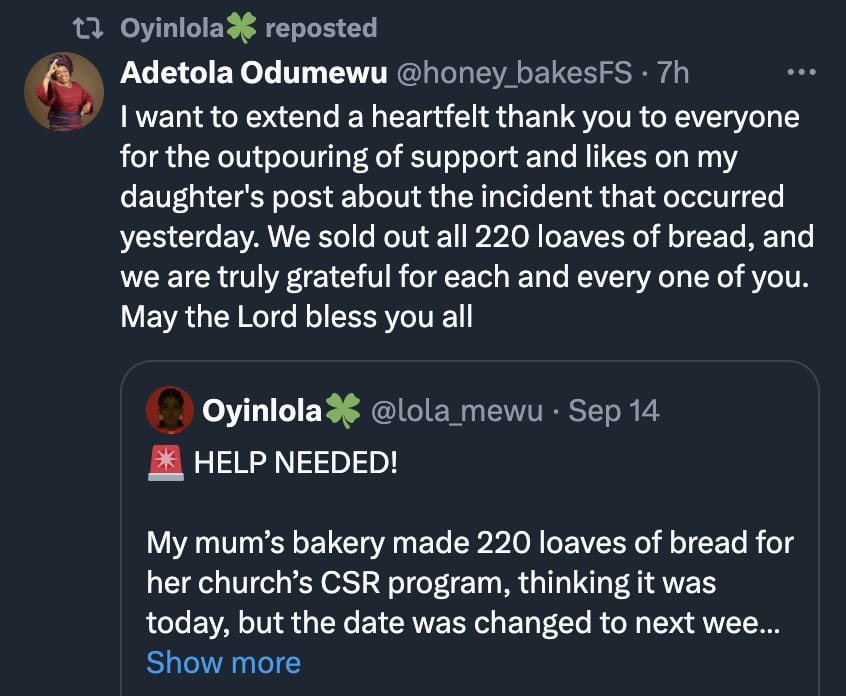Open the @lola_mewu handle in quoted tweet

point(457,410)
